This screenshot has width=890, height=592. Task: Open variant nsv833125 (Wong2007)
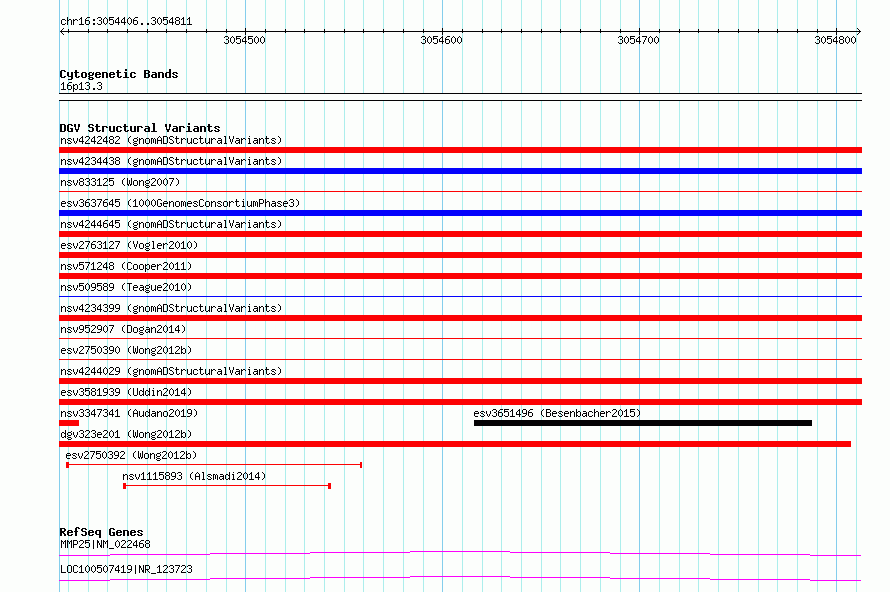click(x=120, y=182)
